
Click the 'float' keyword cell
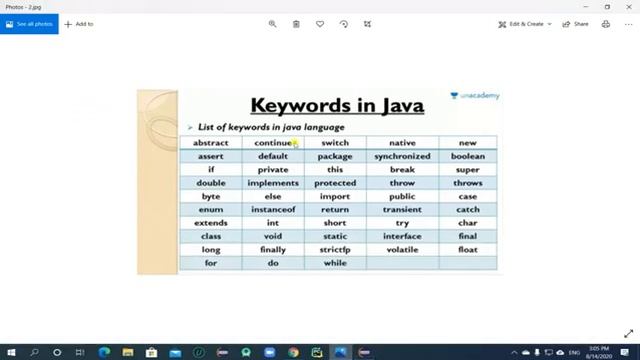(x=468, y=250)
